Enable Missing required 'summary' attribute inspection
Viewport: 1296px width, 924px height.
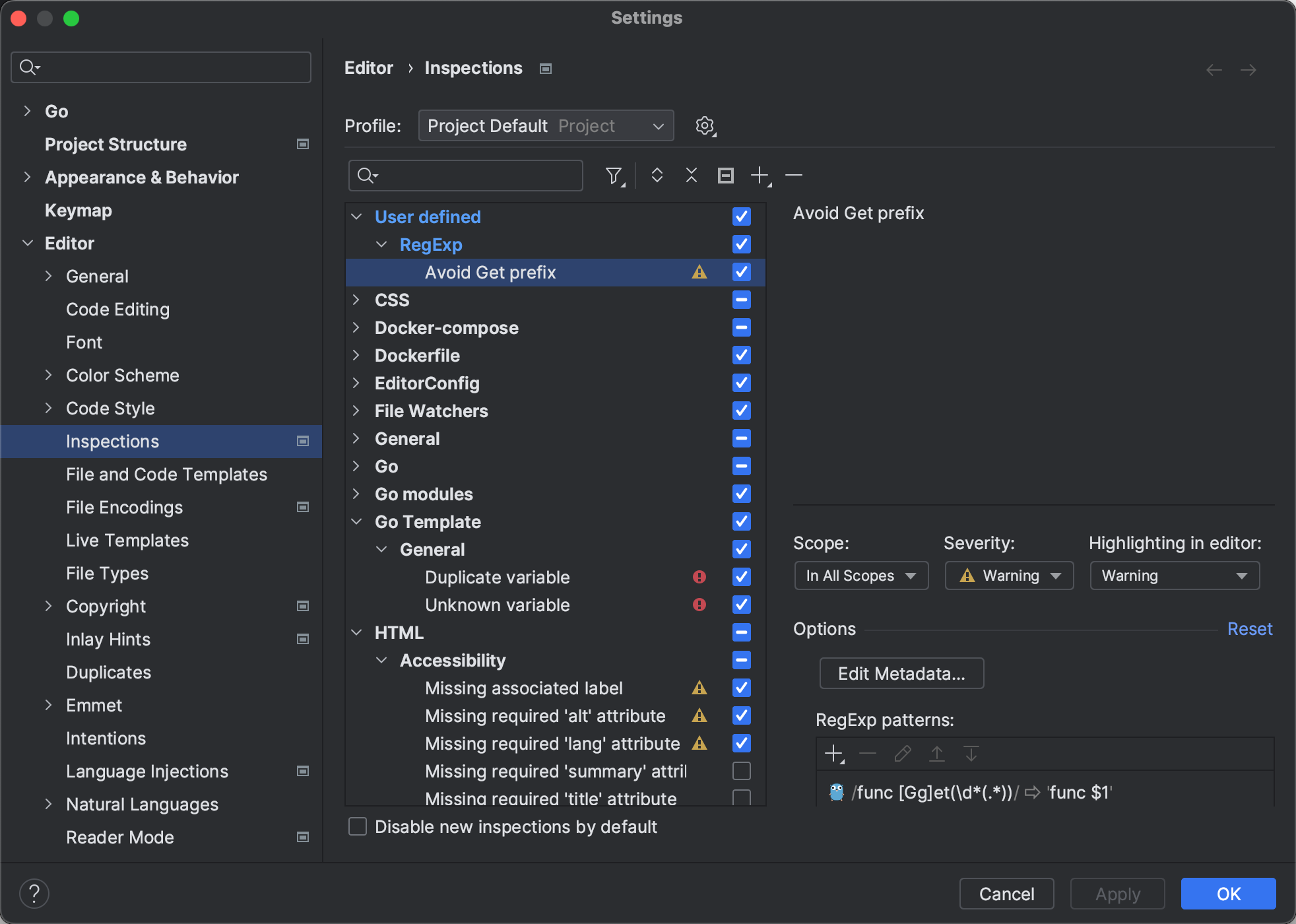pyautogui.click(x=741, y=770)
